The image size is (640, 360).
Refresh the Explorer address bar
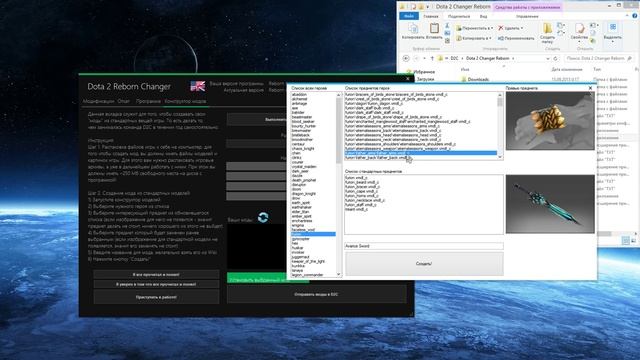[556, 58]
